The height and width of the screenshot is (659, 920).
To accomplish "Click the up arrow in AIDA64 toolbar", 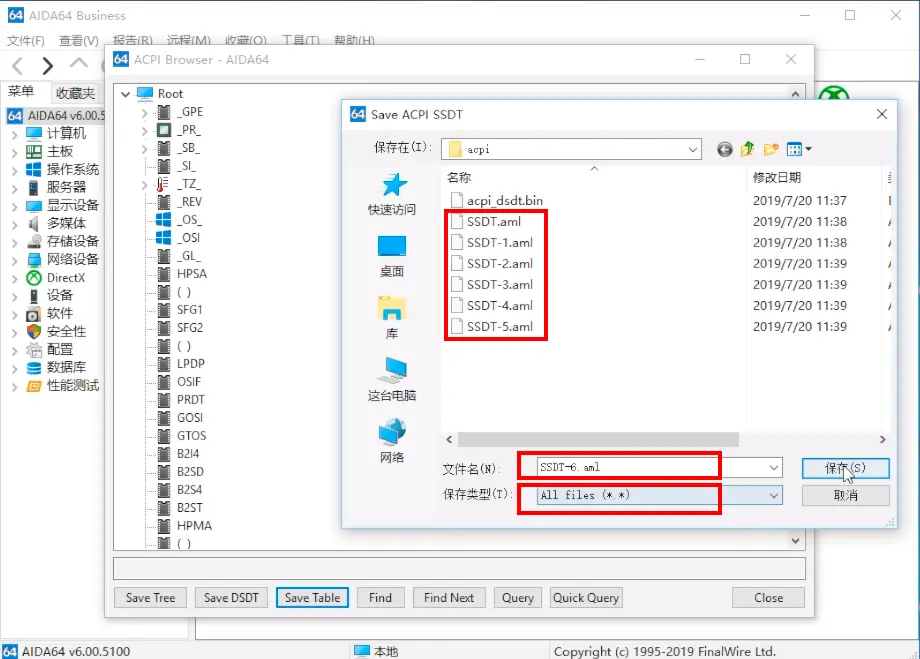I will (79, 63).
